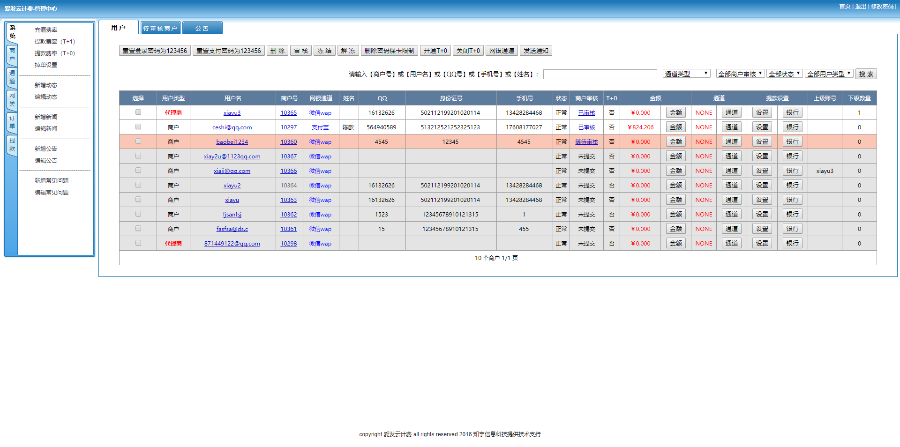This screenshot has width=900, height=447.
Task: Click the 删除 button in toolbar
Action: pyautogui.click(x=277, y=50)
